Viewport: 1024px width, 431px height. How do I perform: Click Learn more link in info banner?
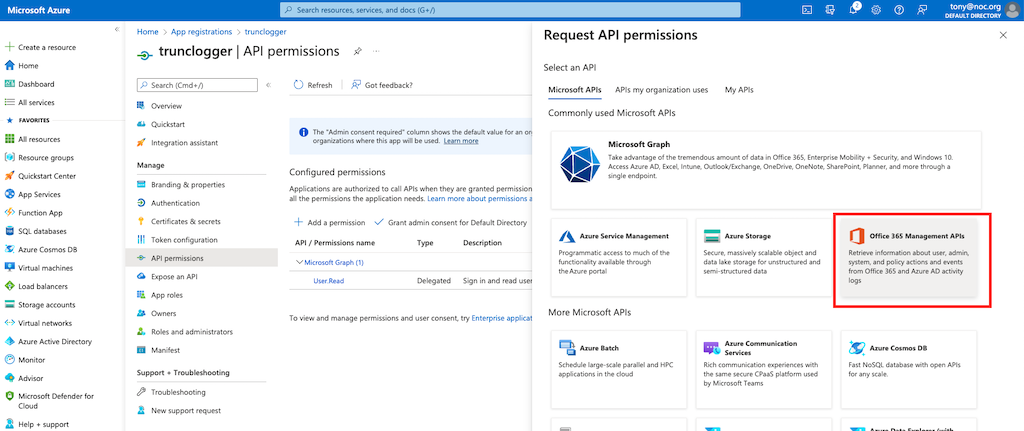461,141
